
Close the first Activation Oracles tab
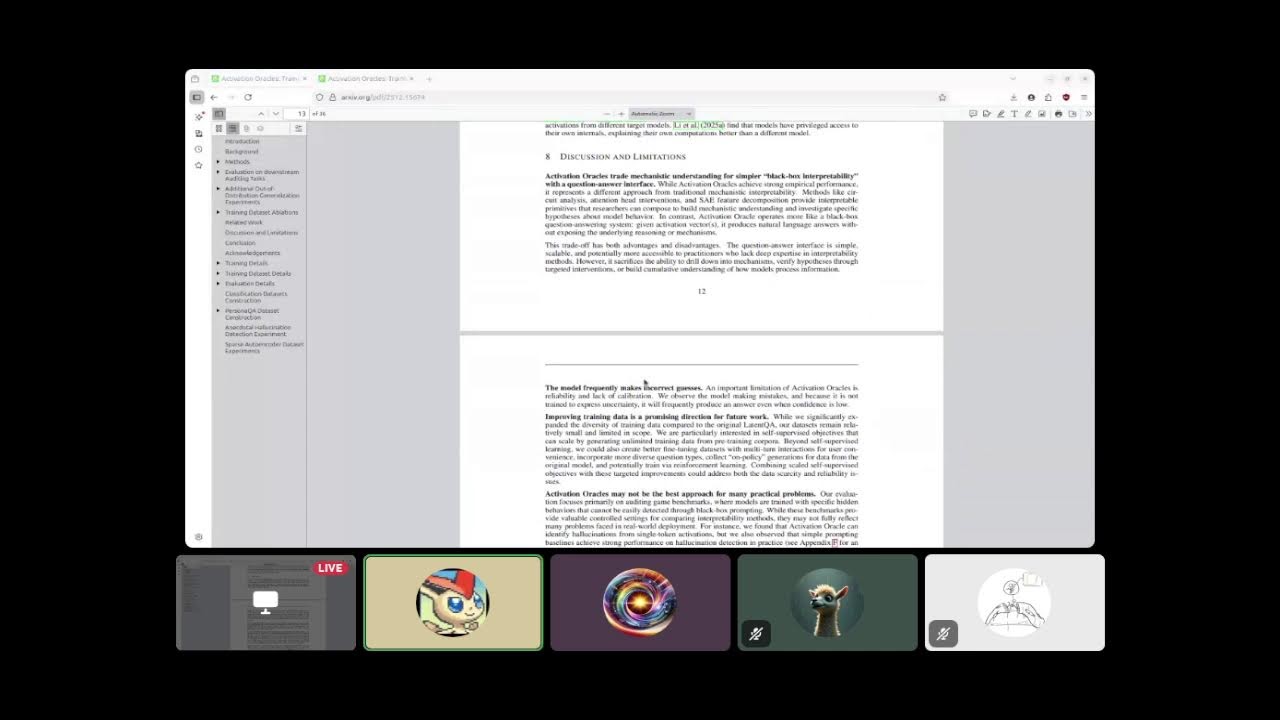[305, 78]
